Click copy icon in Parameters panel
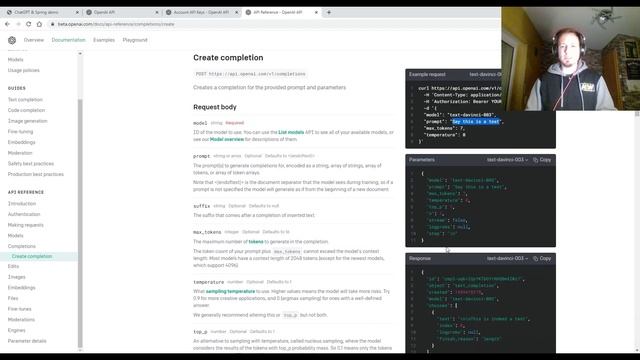 (x=536, y=160)
